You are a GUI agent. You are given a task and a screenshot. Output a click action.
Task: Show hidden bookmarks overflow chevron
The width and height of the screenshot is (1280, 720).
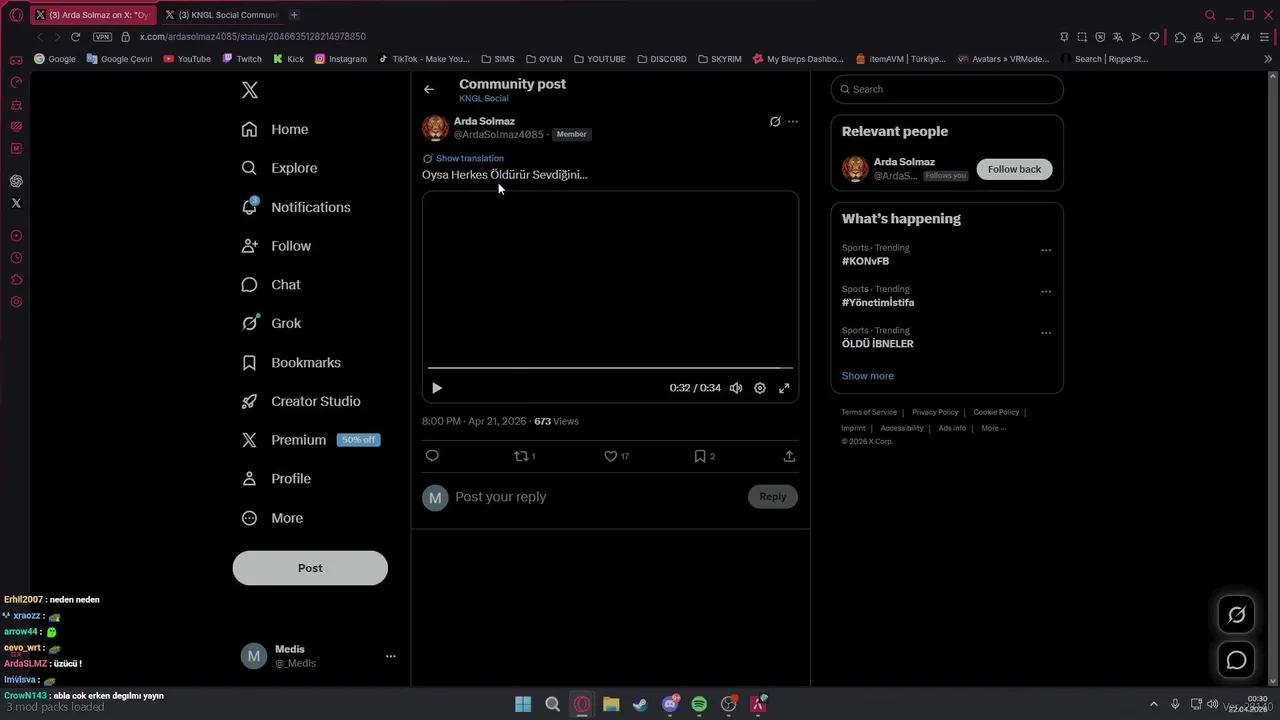(1269, 59)
